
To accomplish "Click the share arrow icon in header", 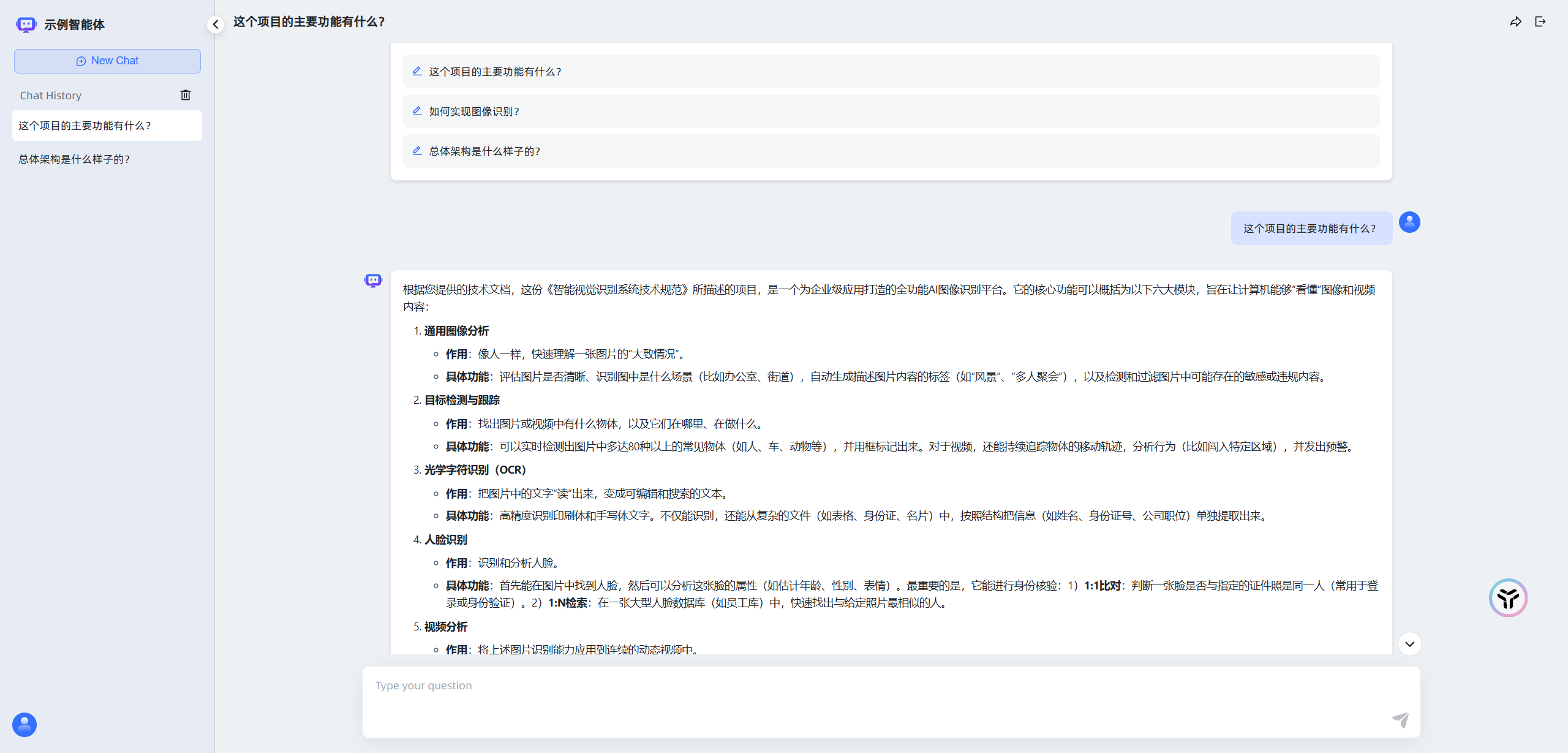I will pyautogui.click(x=1515, y=22).
